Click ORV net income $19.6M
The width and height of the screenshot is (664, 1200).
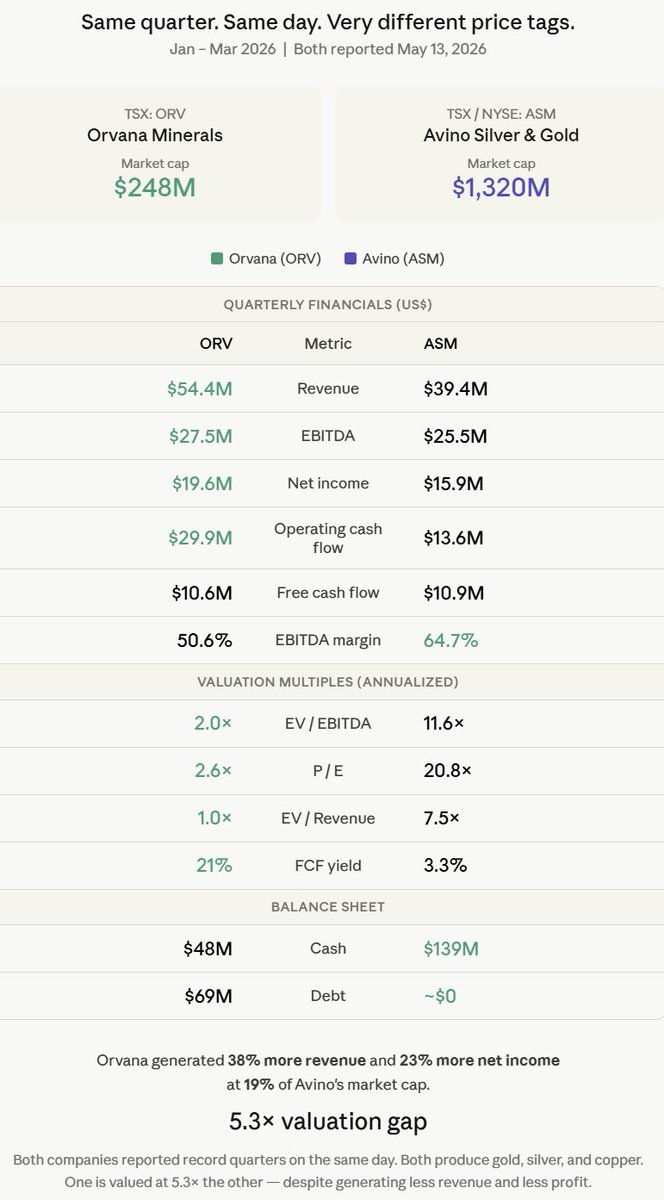pyautogui.click(x=202, y=484)
